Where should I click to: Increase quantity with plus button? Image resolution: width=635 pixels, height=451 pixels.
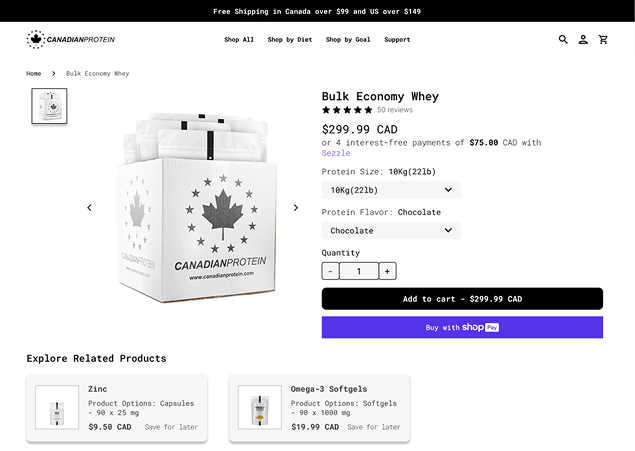click(x=388, y=271)
